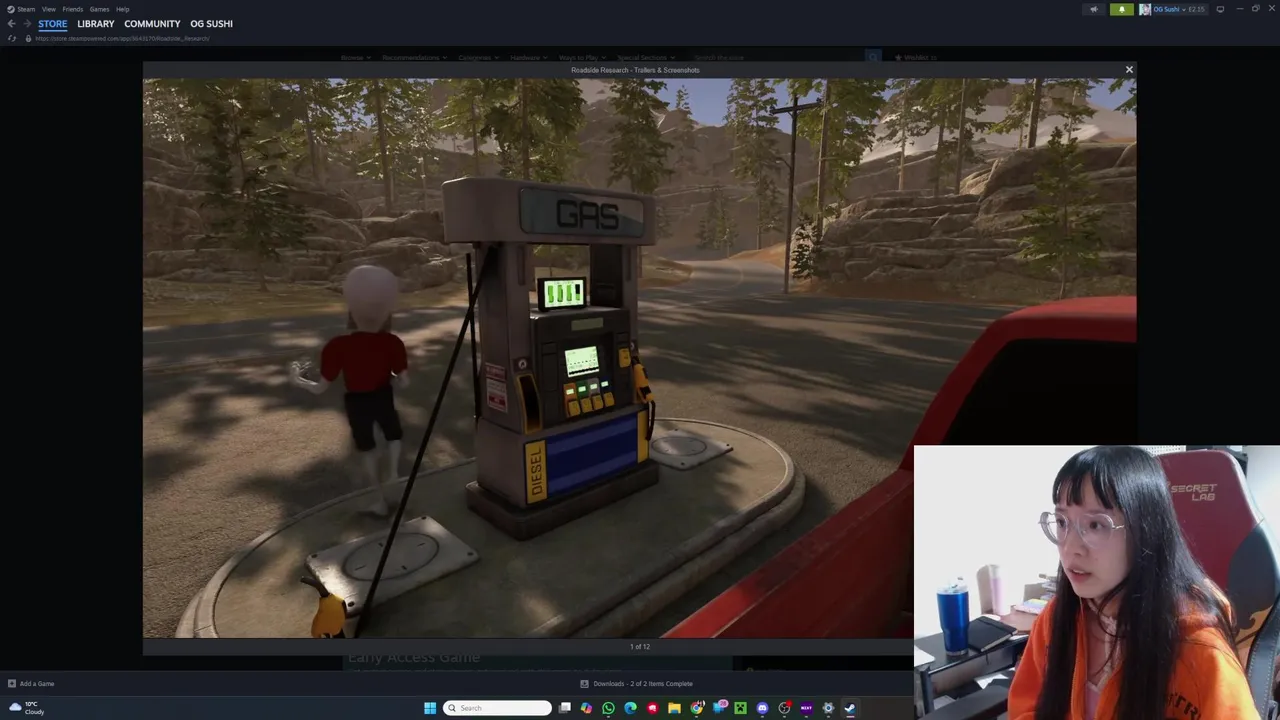Click the gas pump screenshot image

(639, 358)
